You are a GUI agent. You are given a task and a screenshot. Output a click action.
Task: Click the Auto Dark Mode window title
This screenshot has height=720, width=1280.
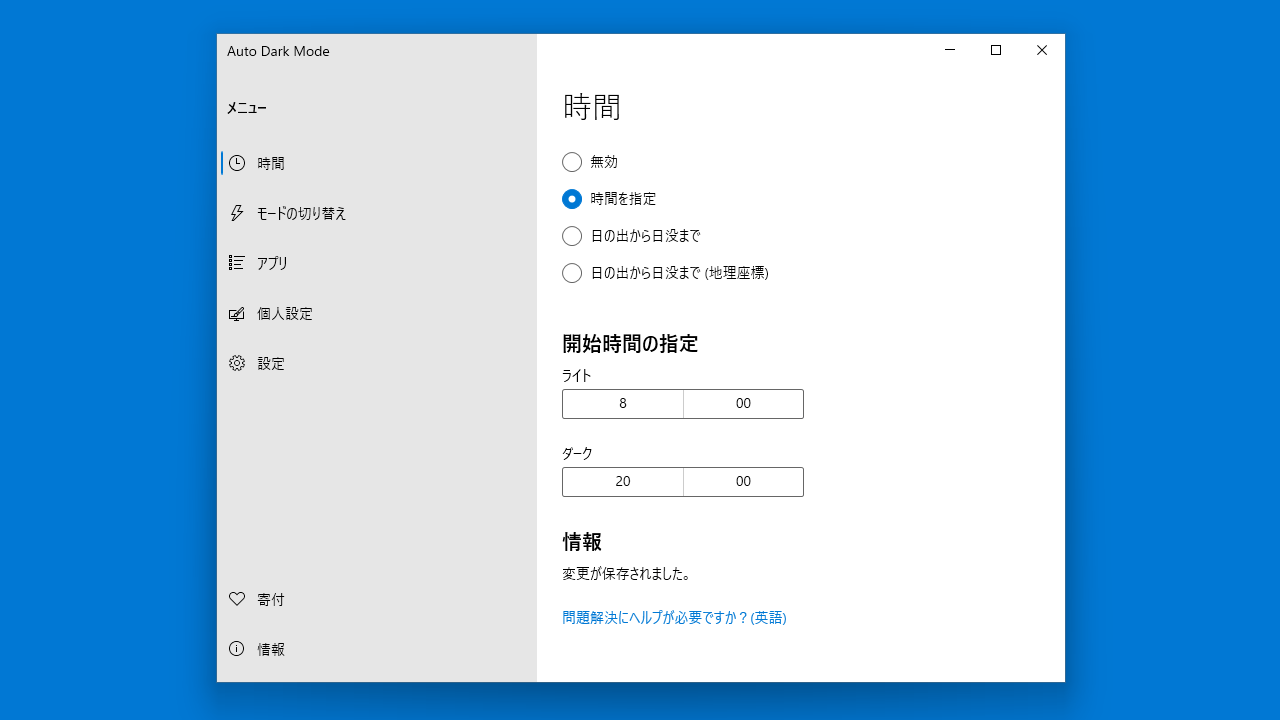[278, 51]
